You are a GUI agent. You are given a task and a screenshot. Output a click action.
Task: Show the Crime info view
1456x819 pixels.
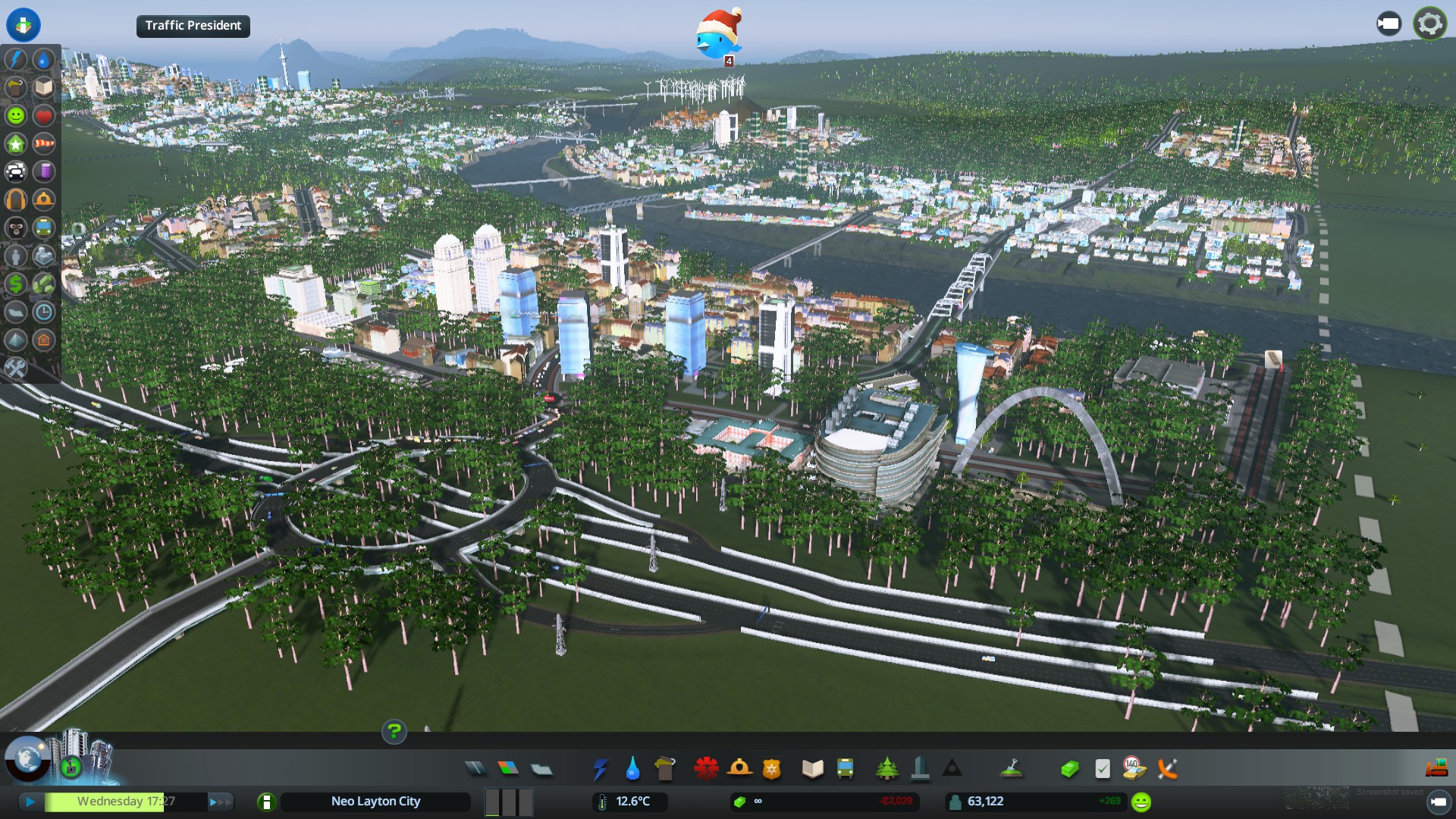point(15,227)
